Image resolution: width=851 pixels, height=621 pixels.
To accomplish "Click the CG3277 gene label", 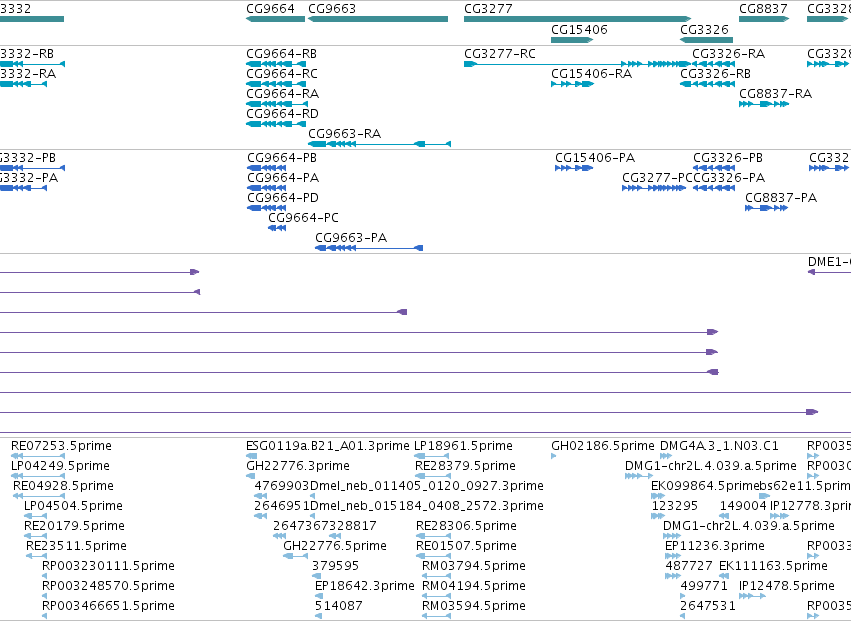I will (488, 9).
